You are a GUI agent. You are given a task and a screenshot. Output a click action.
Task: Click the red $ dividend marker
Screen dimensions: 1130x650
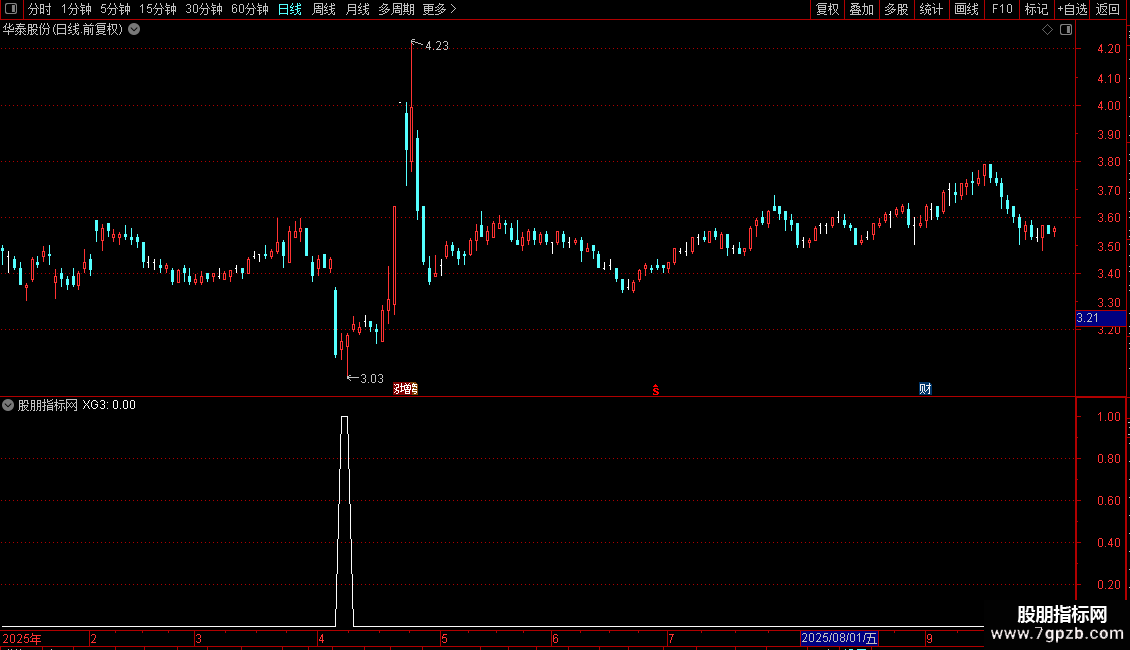(x=656, y=390)
